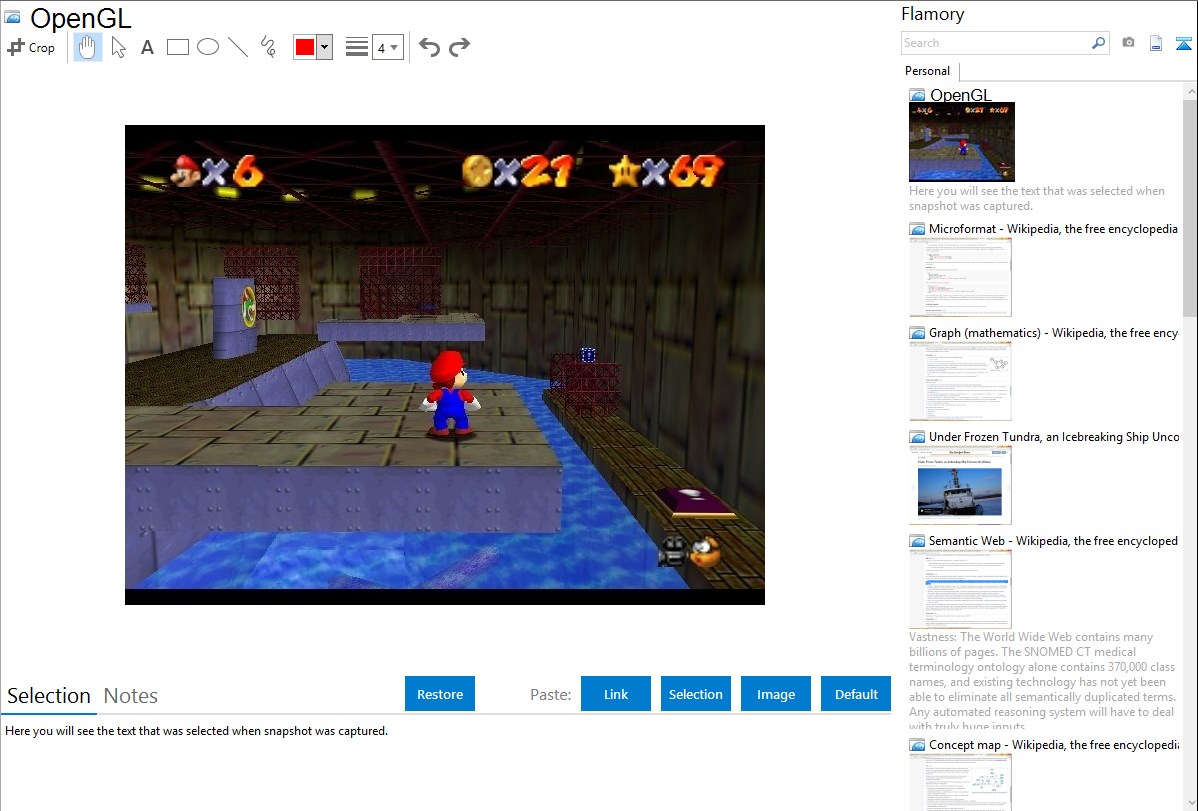Open the Personal tab
Screen dimensions: 1198x811
coord(927,71)
